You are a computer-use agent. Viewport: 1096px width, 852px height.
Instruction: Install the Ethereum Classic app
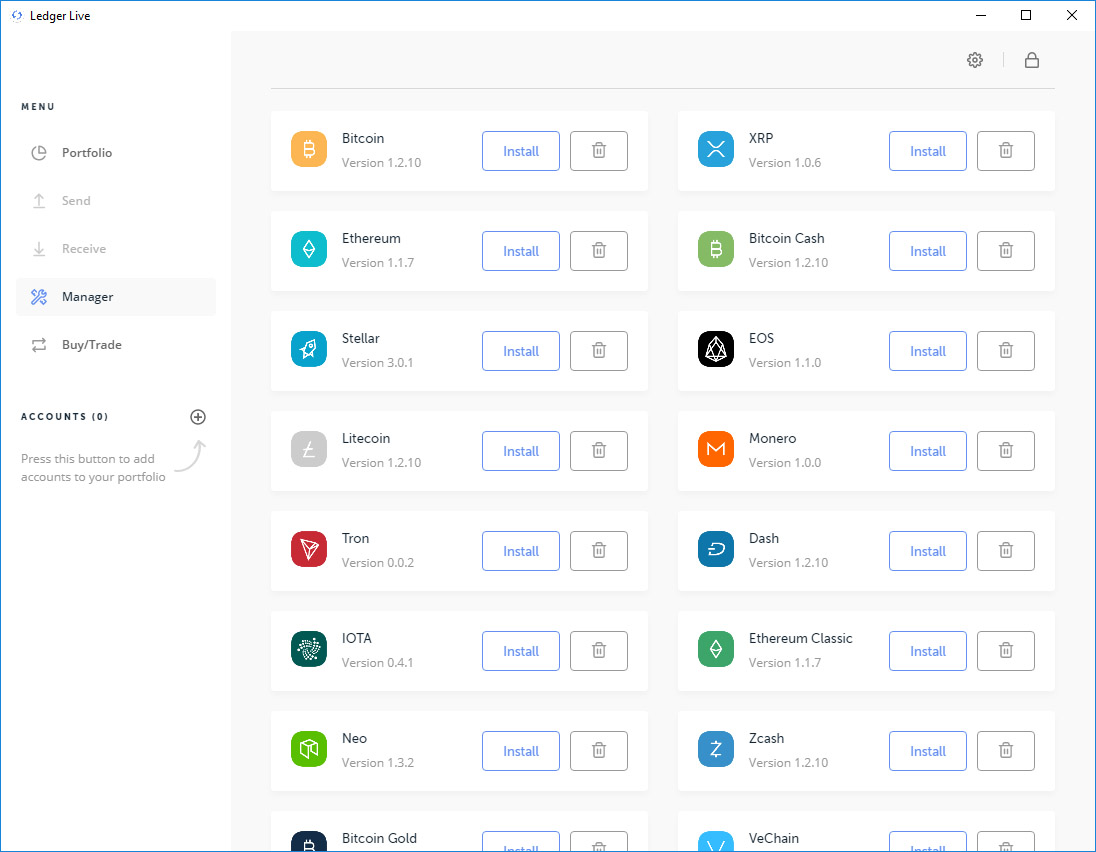point(928,651)
